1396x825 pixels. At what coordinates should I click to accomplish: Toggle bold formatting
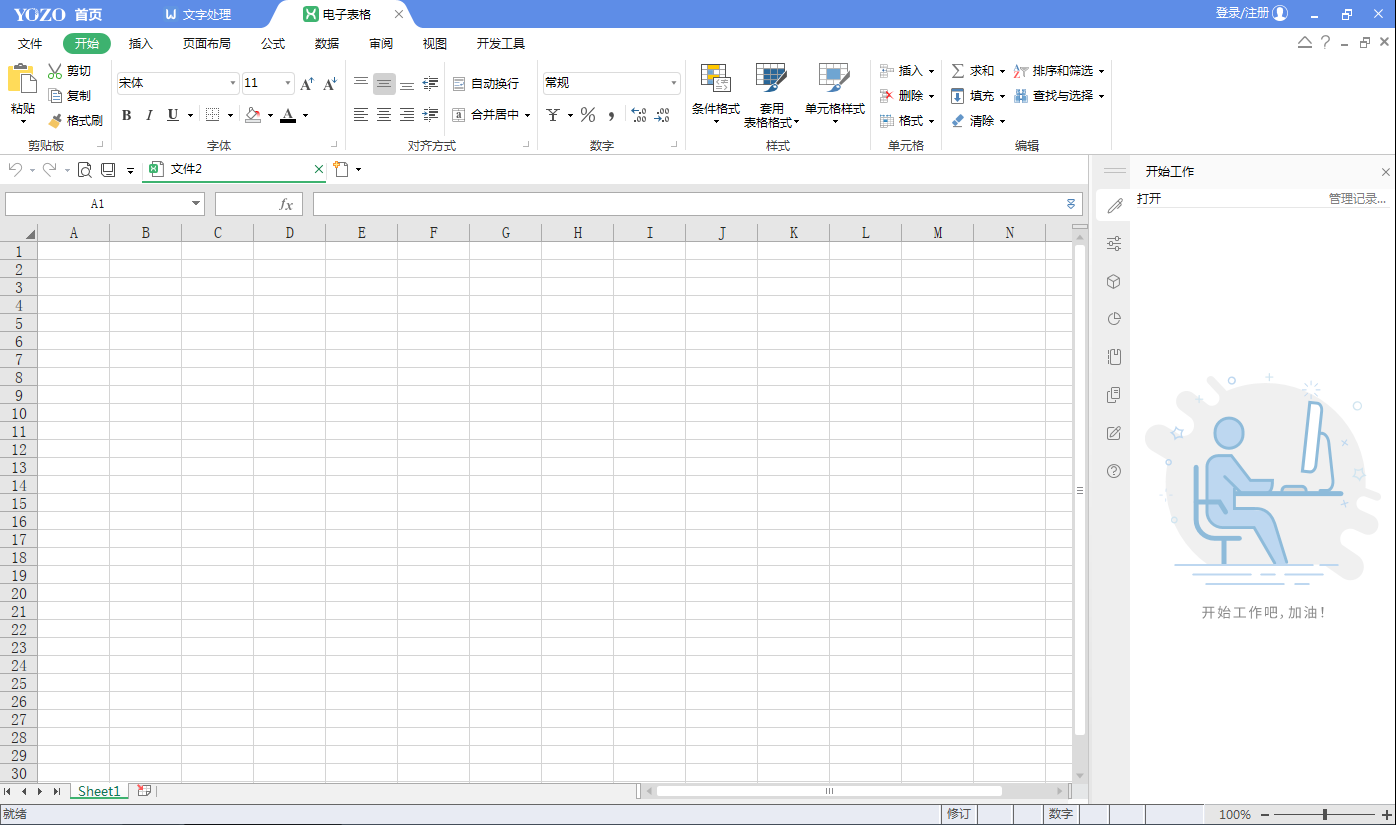coord(127,115)
